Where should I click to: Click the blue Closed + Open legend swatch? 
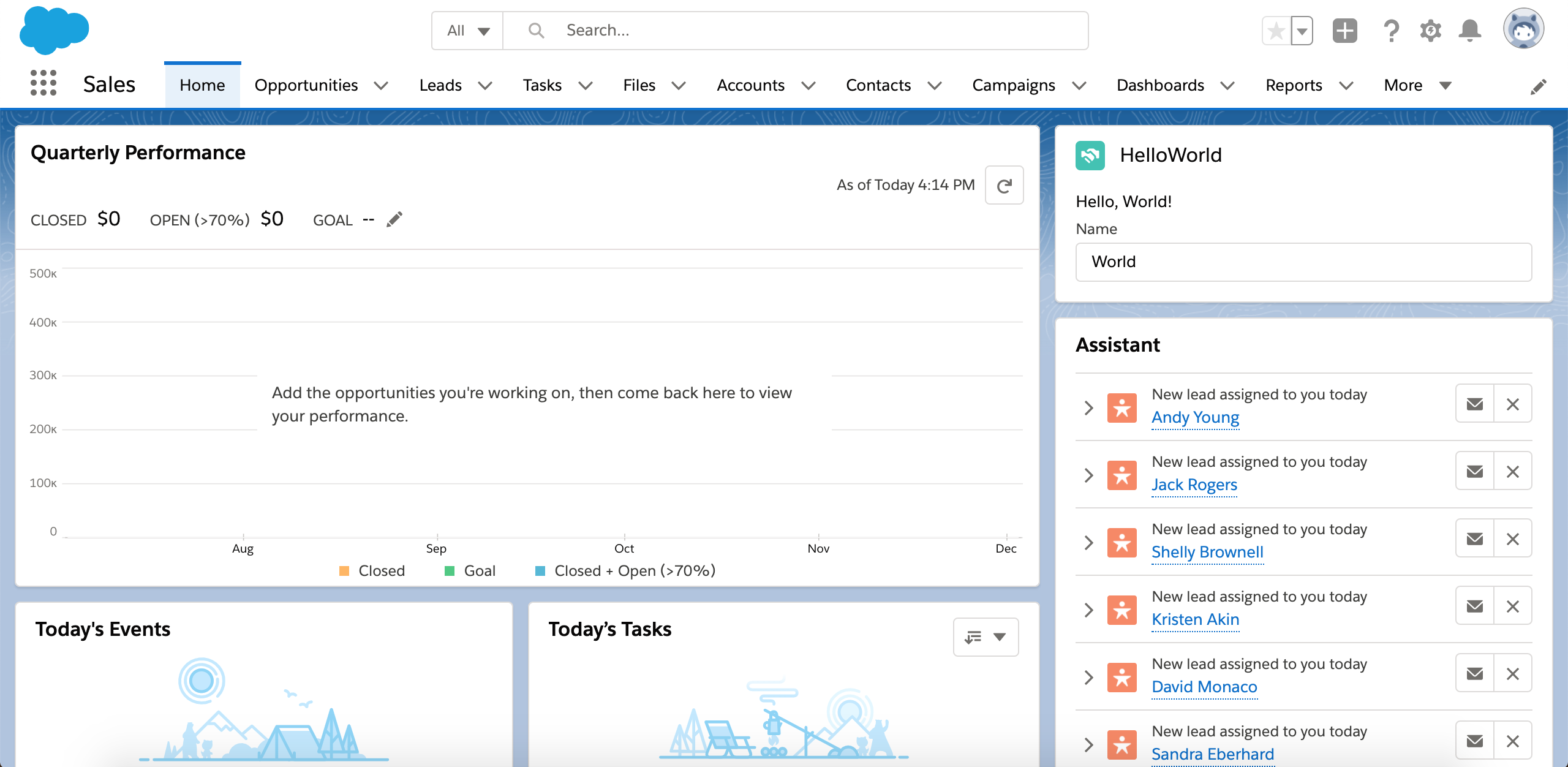[x=540, y=571]
